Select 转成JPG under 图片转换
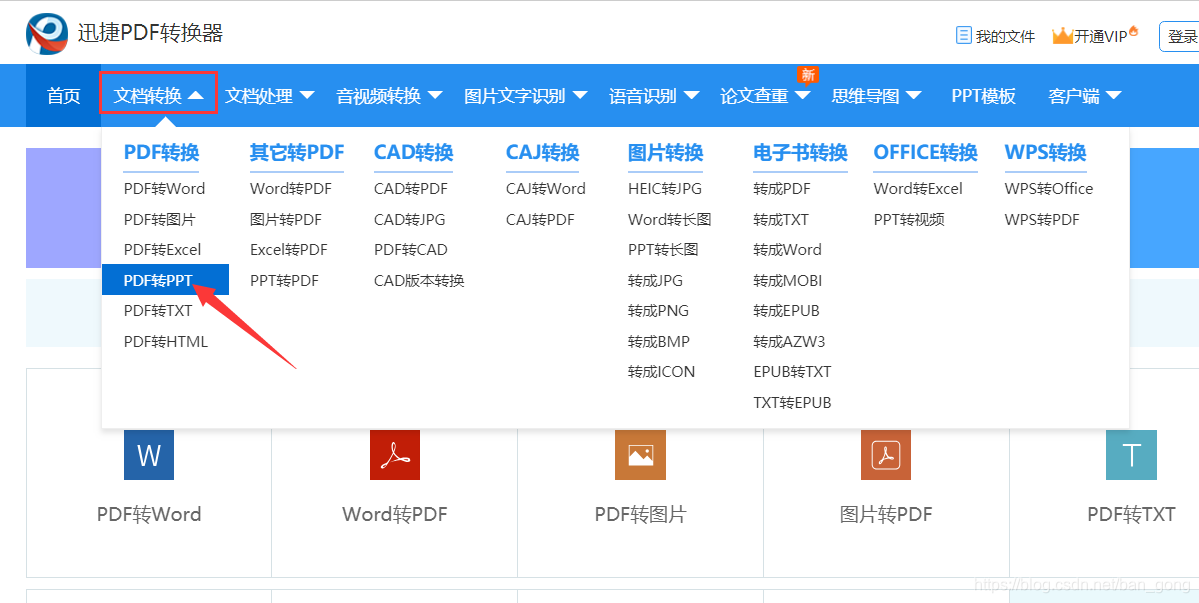The height and width of the screenshot is (603, 1199). click(x=655, y=280)
